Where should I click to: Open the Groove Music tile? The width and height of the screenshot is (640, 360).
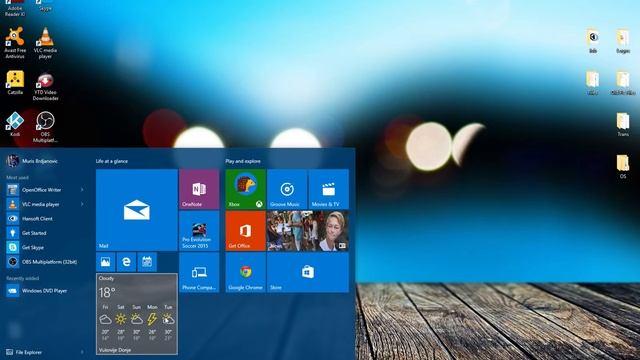click(287, 189)
